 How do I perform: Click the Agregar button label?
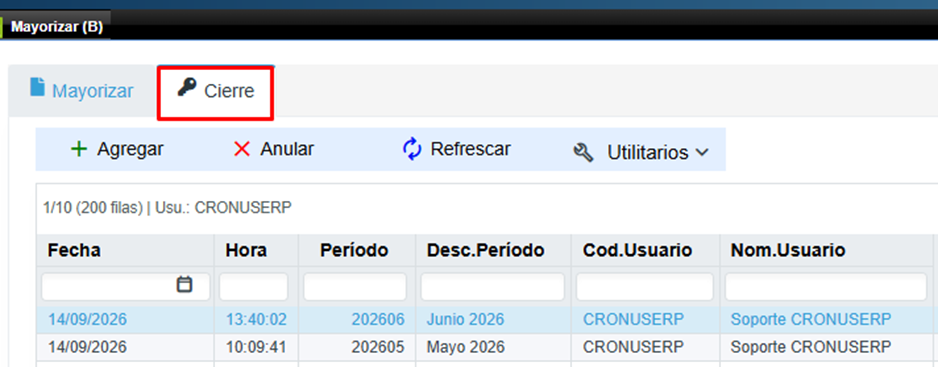coord(130,149)
